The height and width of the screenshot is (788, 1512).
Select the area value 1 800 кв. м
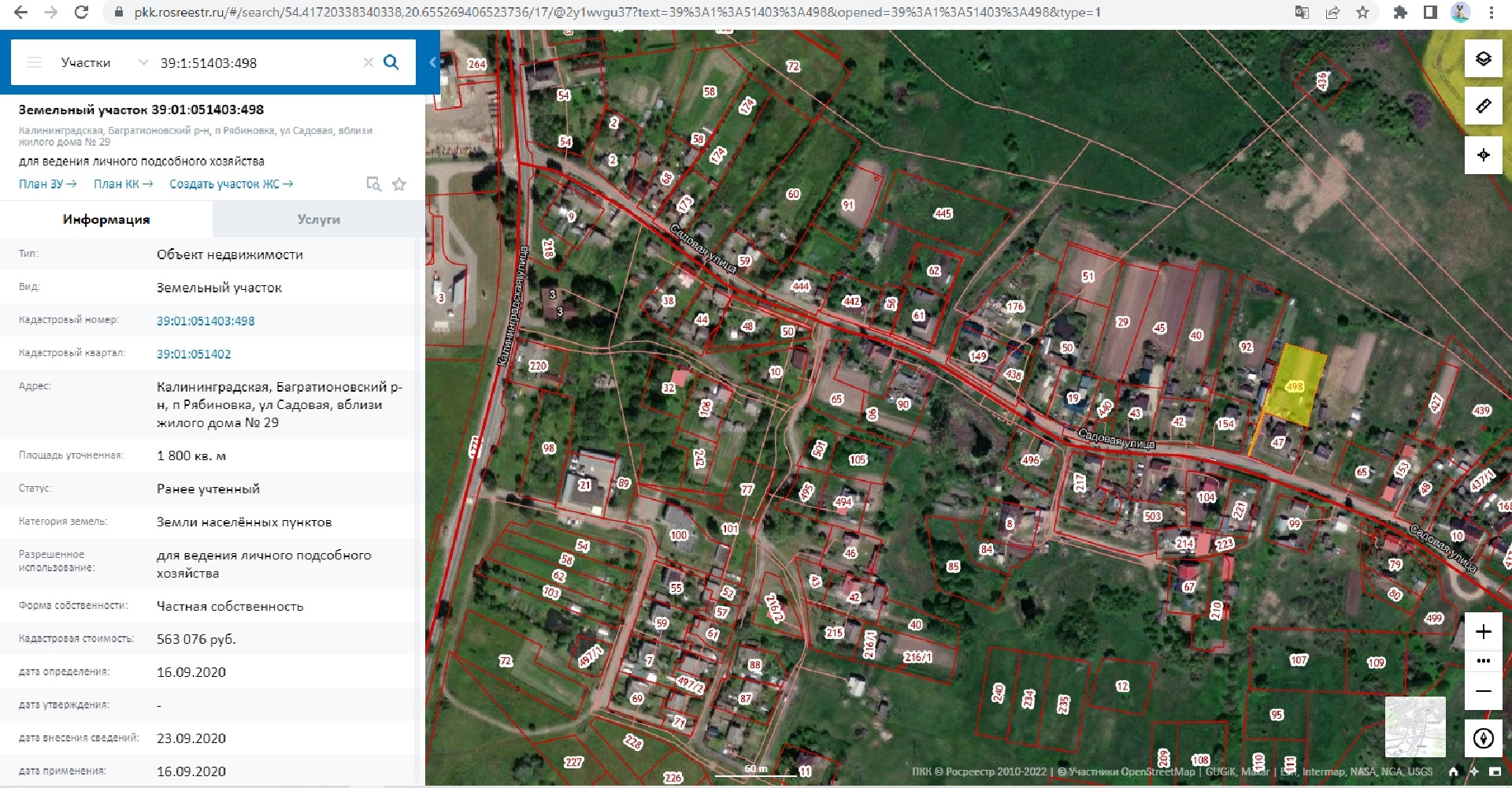click(191, 455)
